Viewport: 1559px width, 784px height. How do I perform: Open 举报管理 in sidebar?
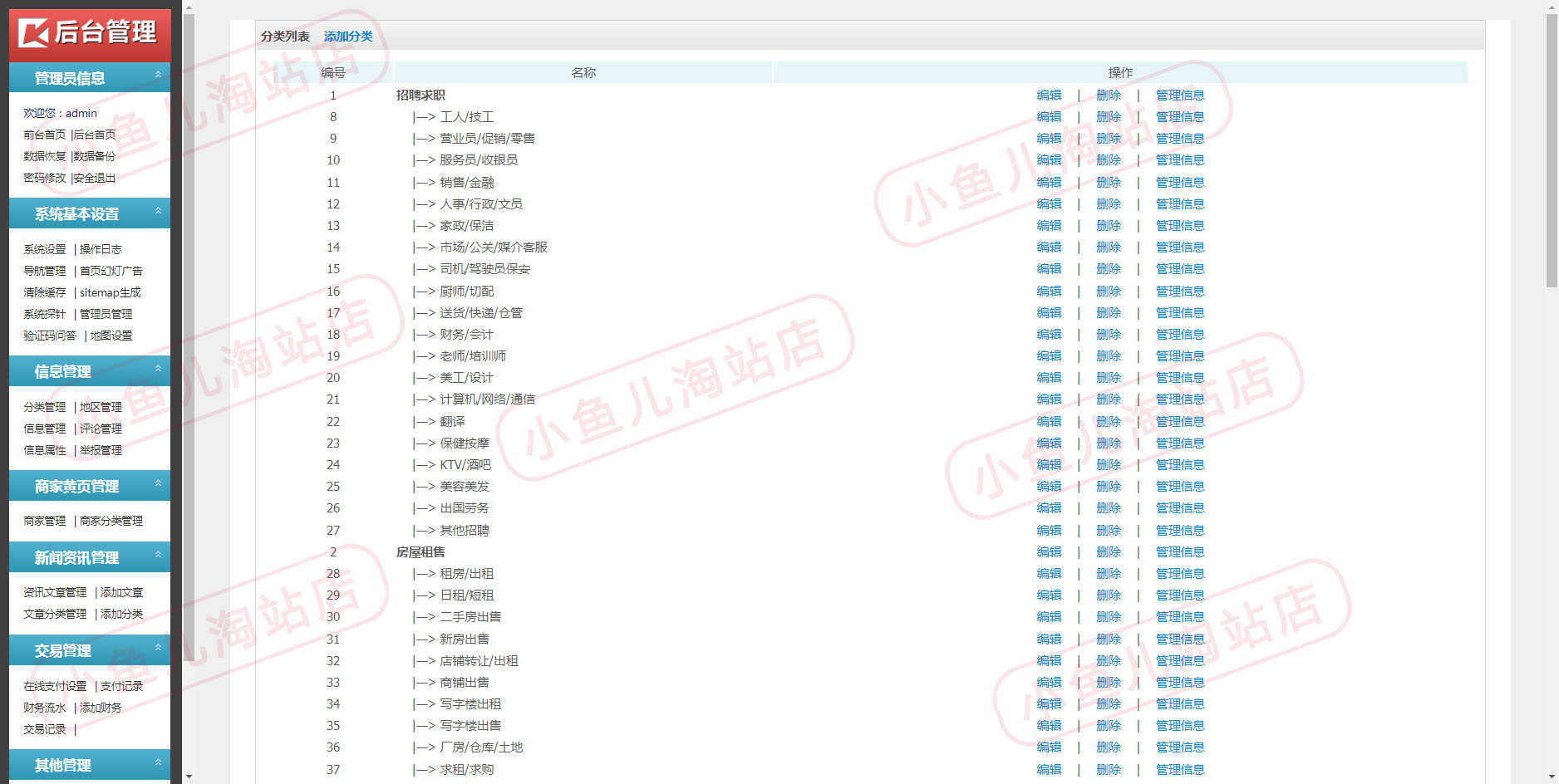[101, 450]
